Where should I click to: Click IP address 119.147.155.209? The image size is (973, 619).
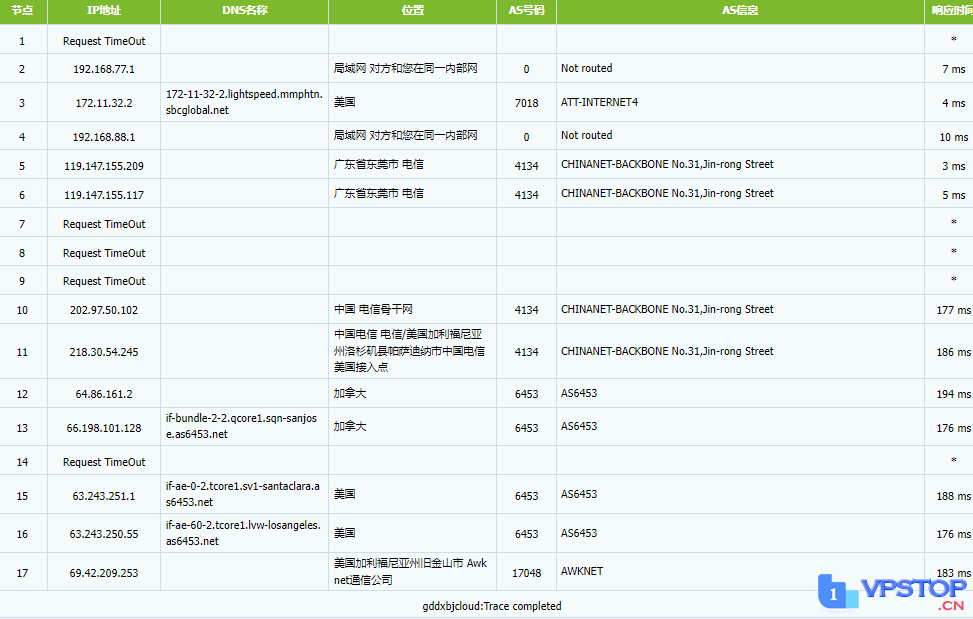pos(103,166)
